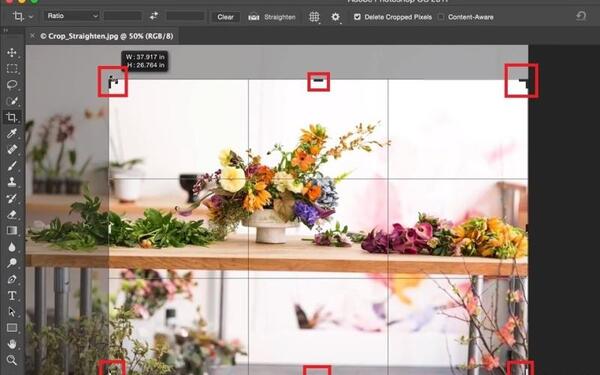Expand the toolbar with the double-arrow toggle
This screenshot has height=375, width=600.
click(x=6, y=30)
